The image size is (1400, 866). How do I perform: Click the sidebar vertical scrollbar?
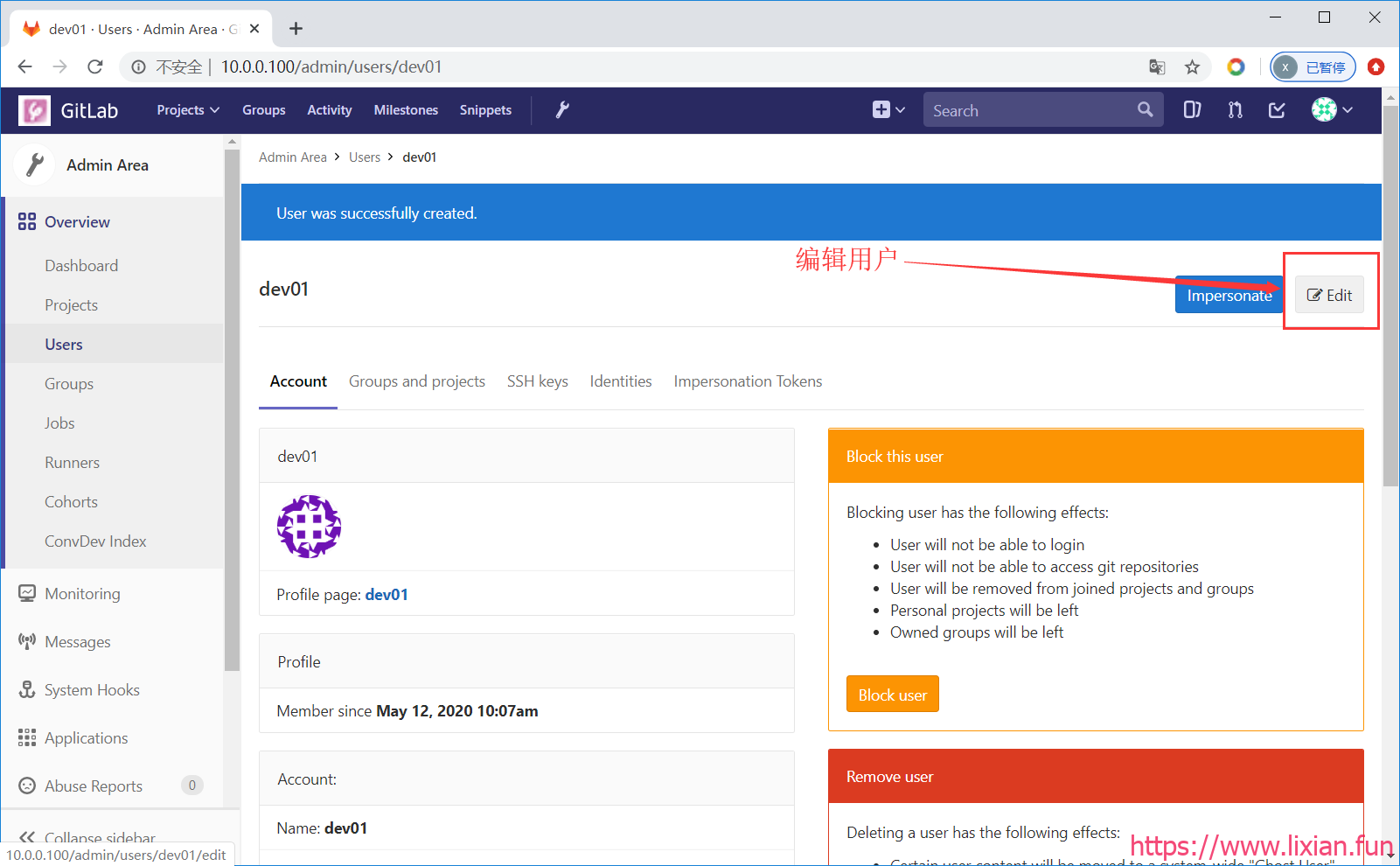click(232, 411)
